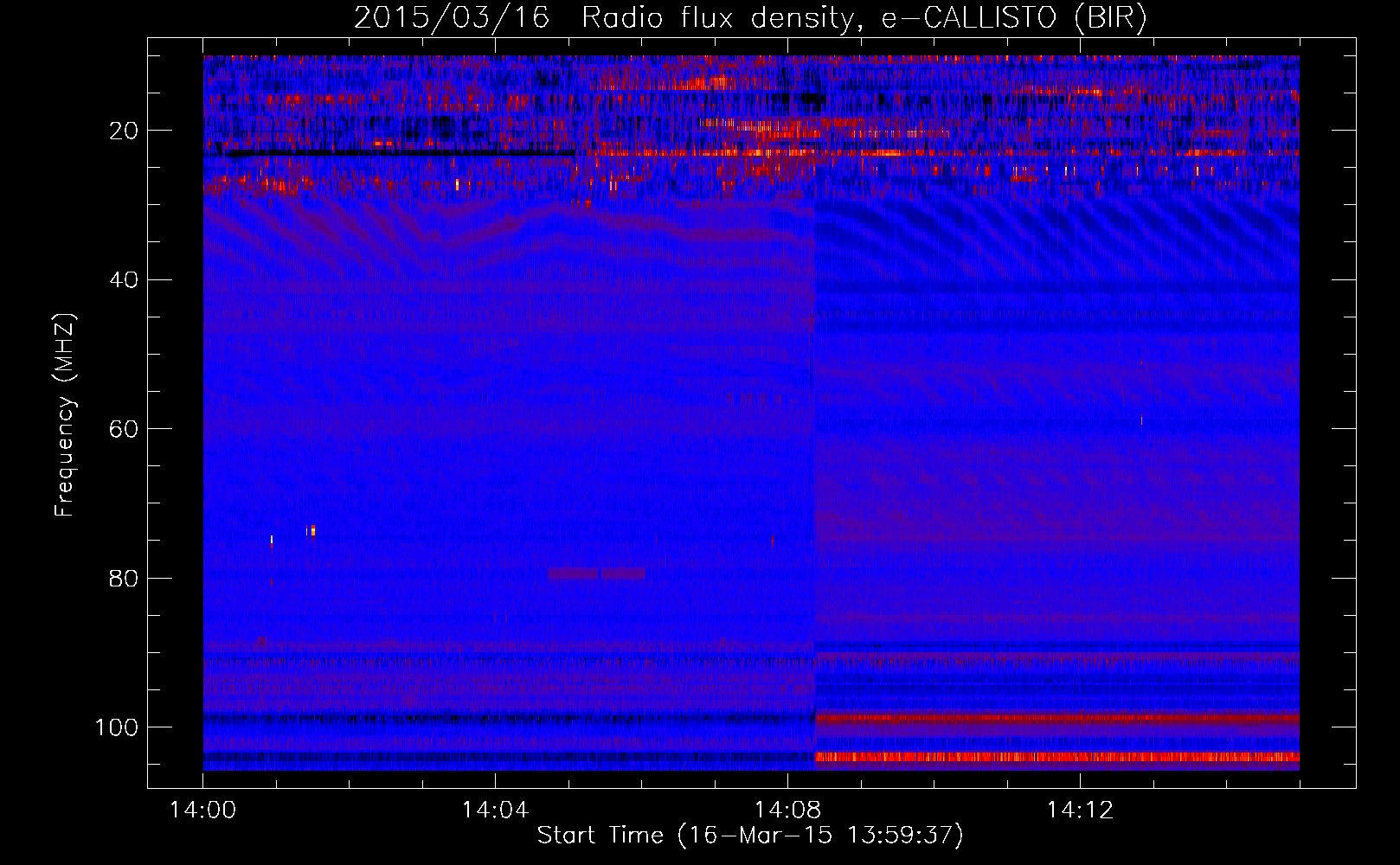This screenshot has height=865, width=1400.
Task: Select the 'Frequency (MHZ)' y-axis label
Action: click(x=65, y=415)
